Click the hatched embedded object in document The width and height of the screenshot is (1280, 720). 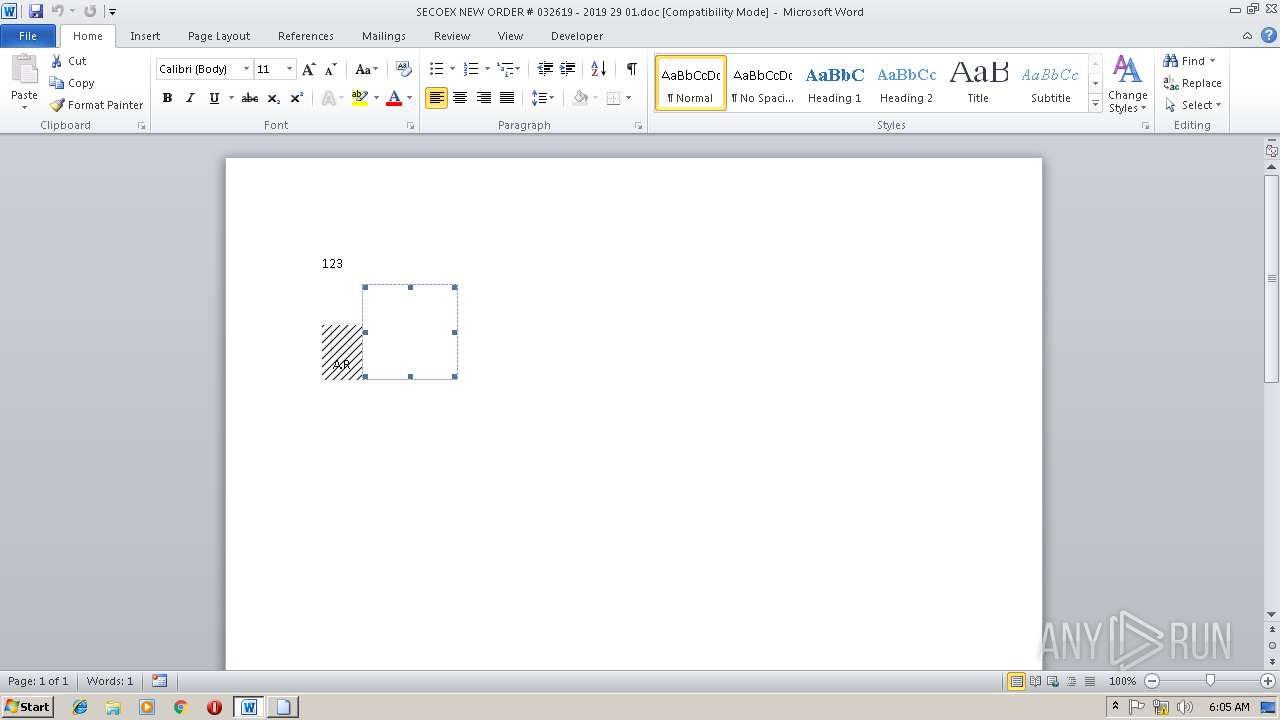pos(342,352)
